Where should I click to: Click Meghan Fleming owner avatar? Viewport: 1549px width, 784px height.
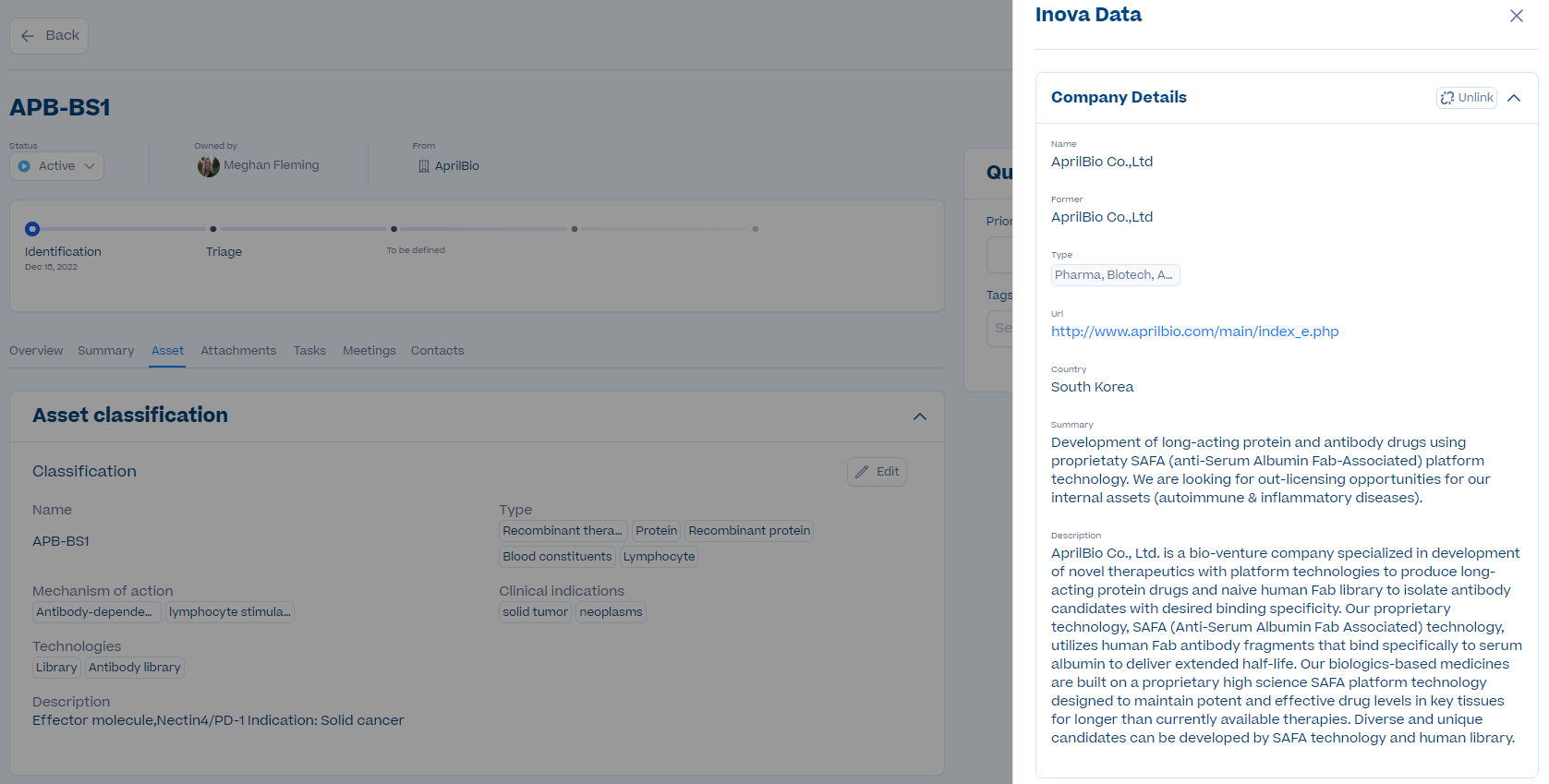[x=208, y=166]
